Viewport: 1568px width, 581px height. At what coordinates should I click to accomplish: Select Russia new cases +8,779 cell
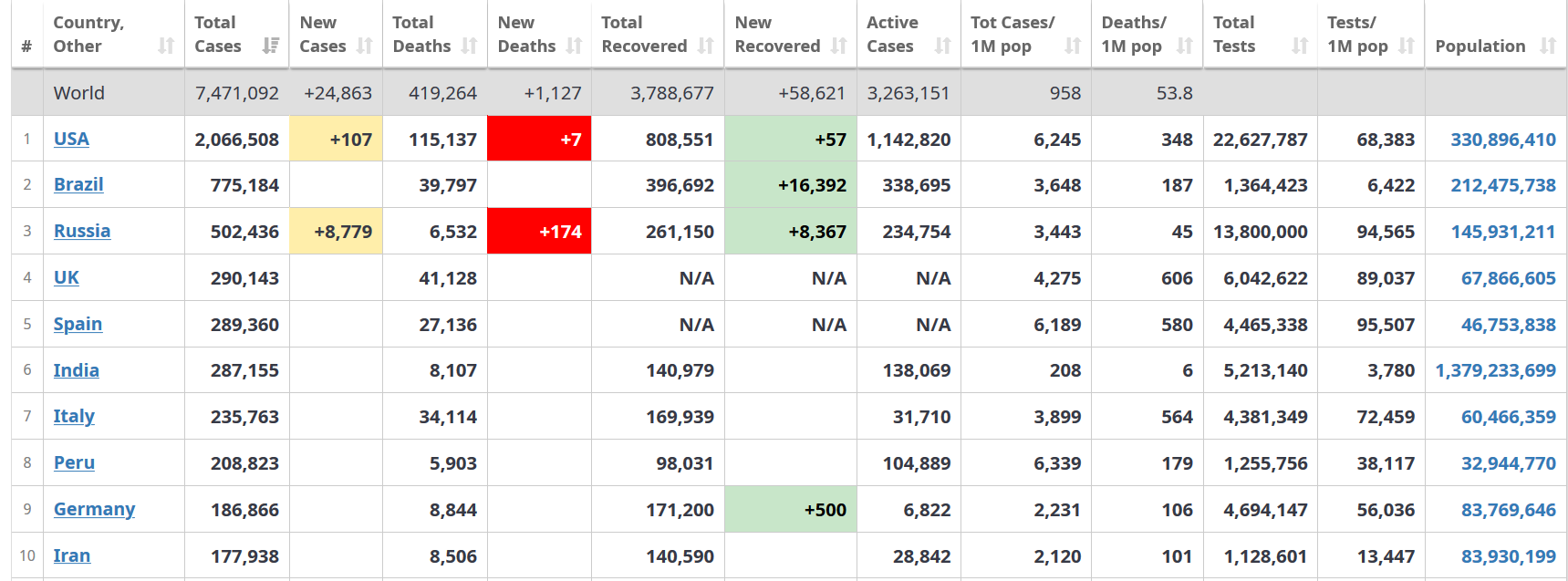pos(337,231)
